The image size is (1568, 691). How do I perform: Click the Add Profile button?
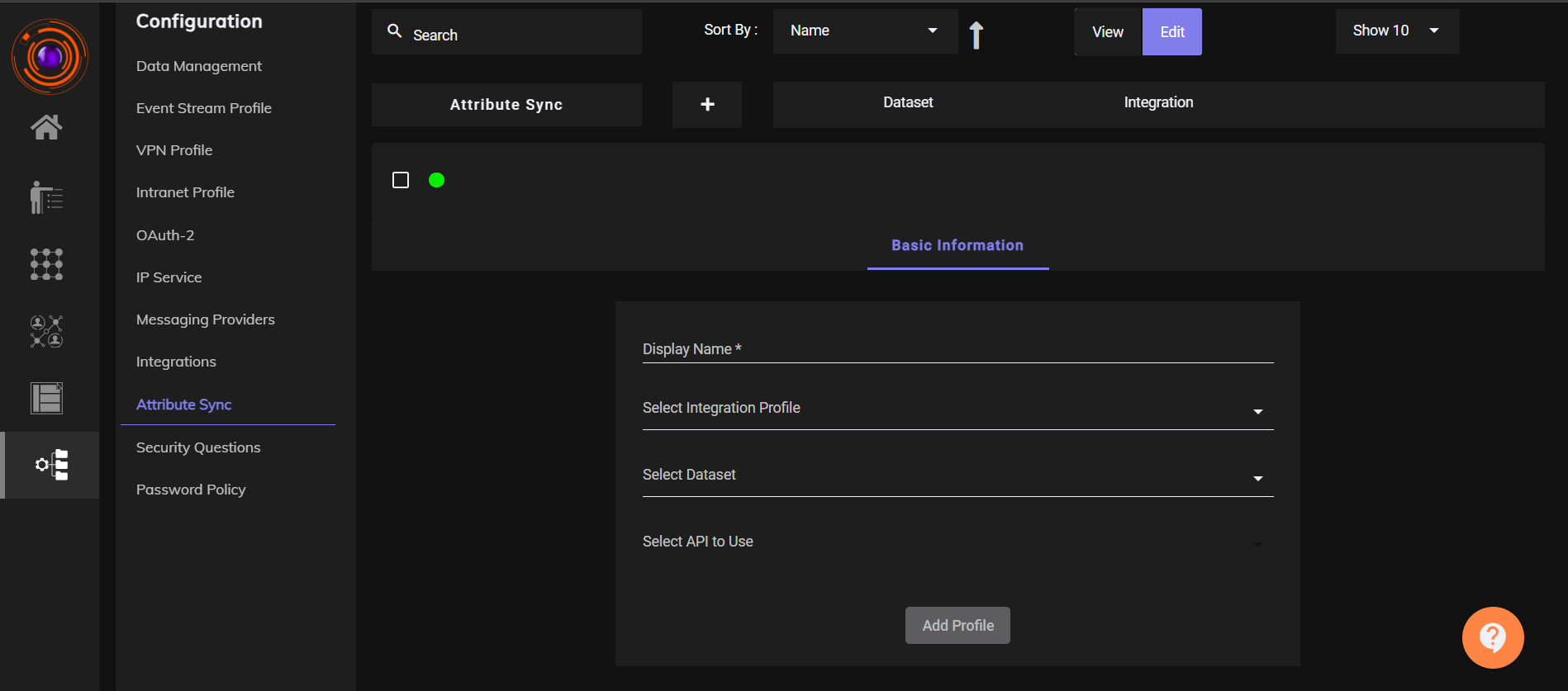pyautogui.click(x=957, y=626)
